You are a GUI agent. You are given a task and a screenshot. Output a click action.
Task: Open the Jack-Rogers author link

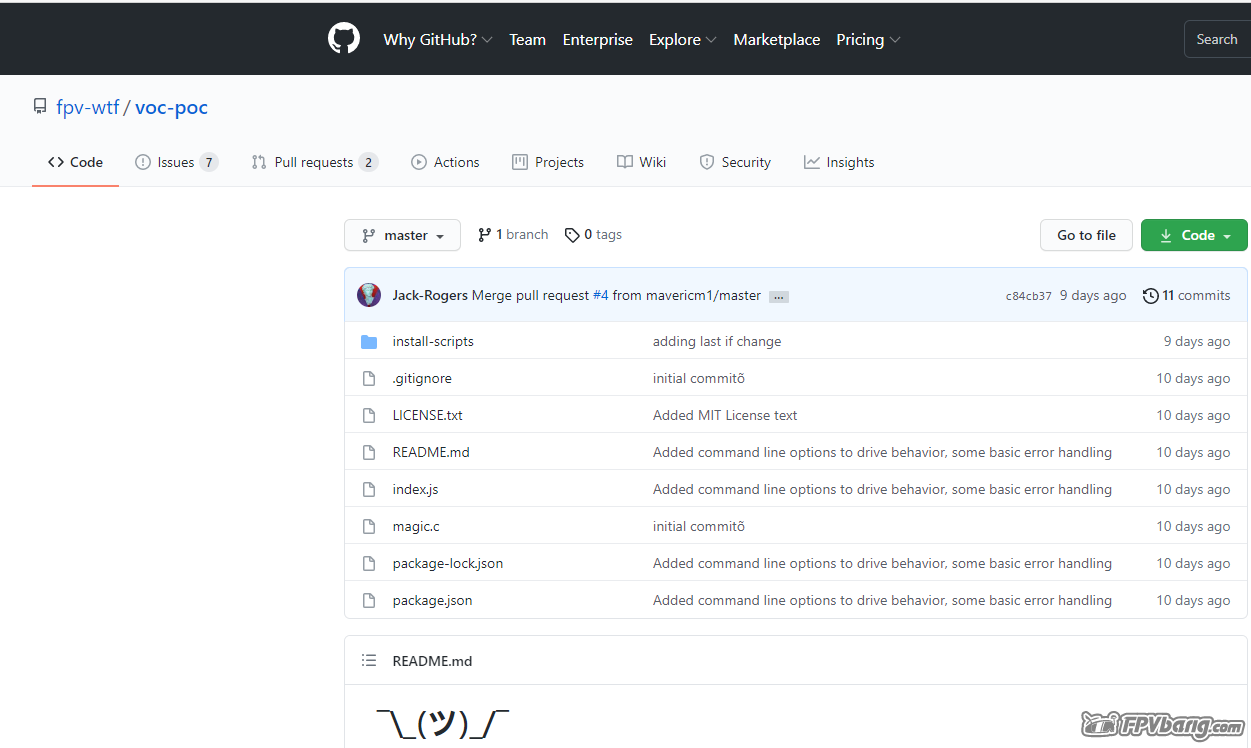[430, 295]
